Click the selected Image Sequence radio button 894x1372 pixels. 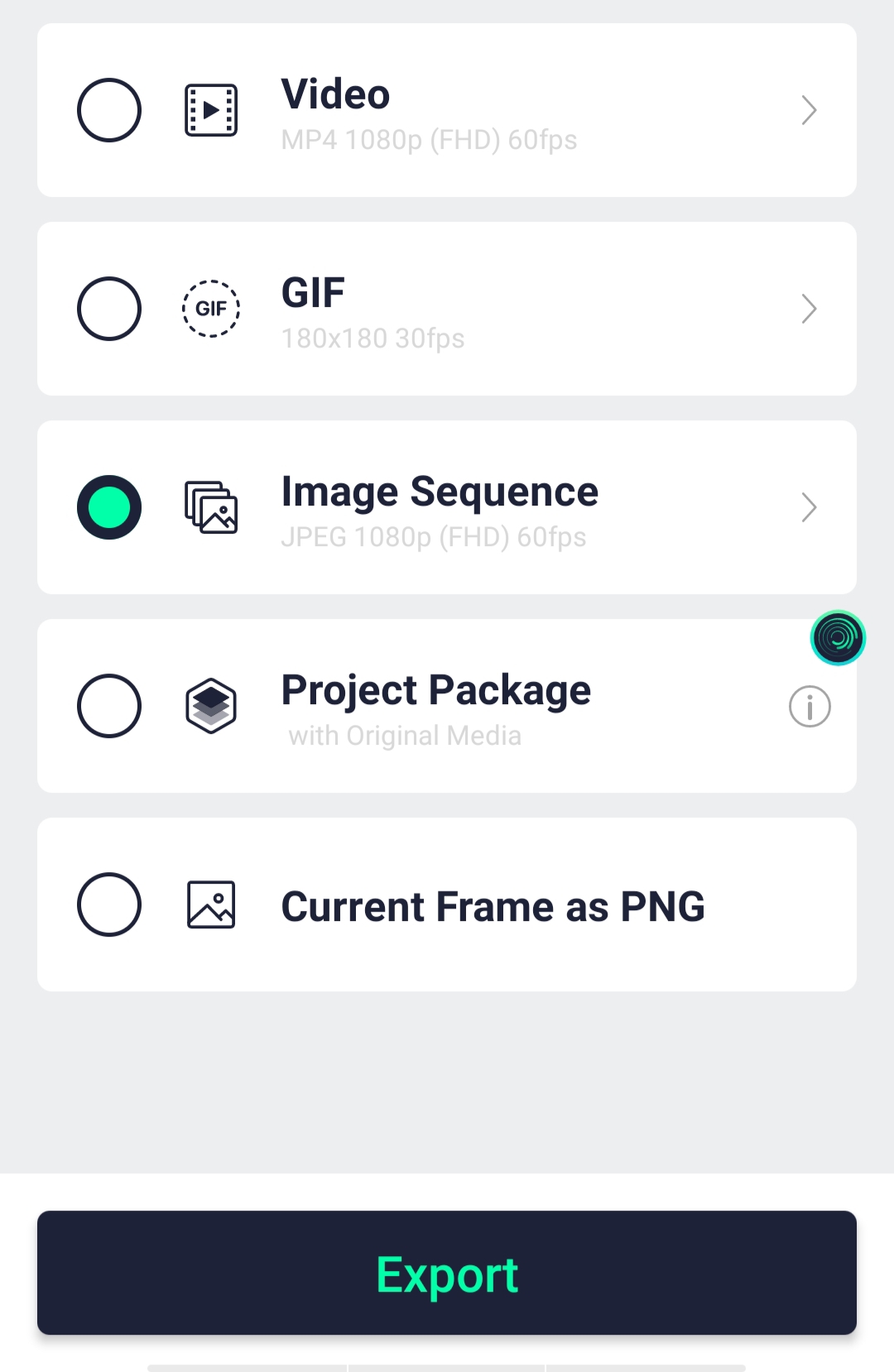(x=109, y=507)
